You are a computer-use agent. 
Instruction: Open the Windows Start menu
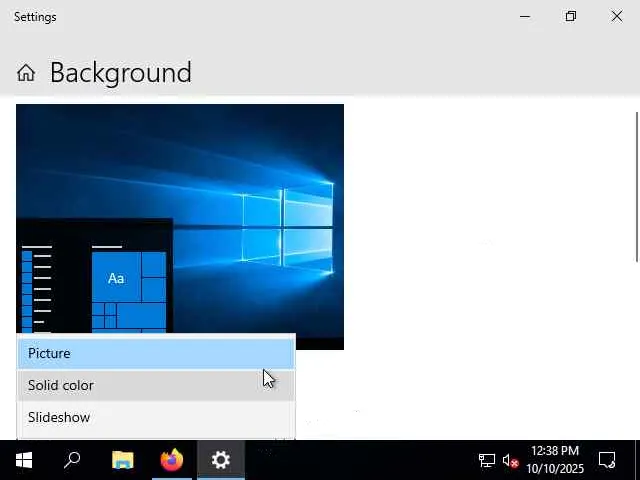pos(24,460)
